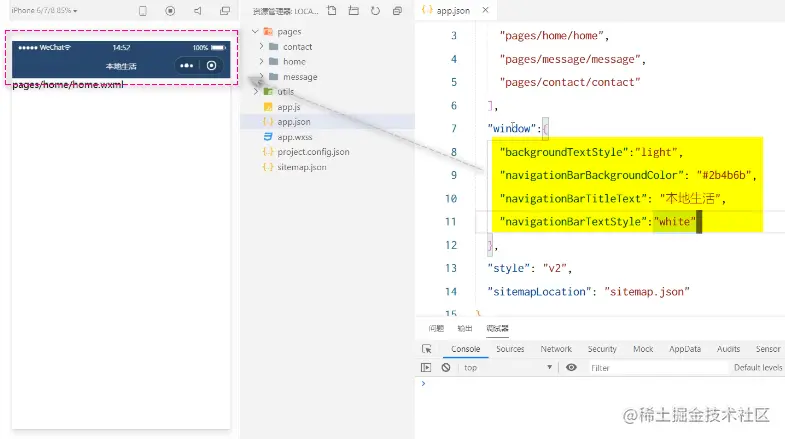The image size is (785, 439).
Task: Open the Sensor devtools tab
Action: pyautogui.click(x=767, y=349)
